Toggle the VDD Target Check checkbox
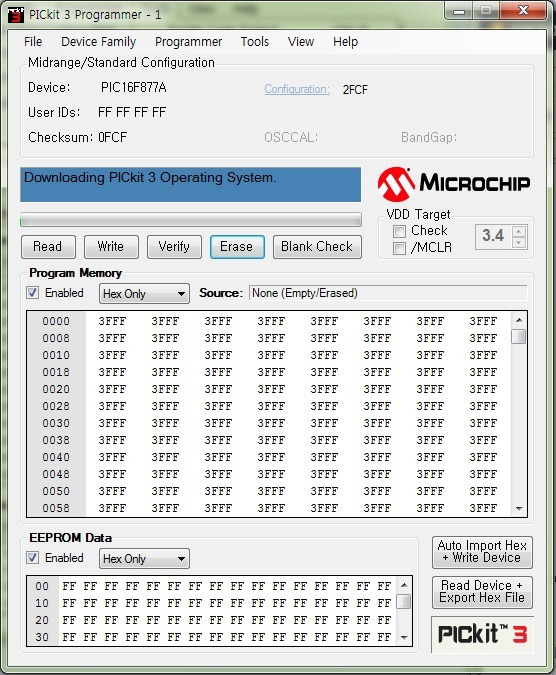The height and width of the screenshot is (675, 556). (x=399, y=231)
